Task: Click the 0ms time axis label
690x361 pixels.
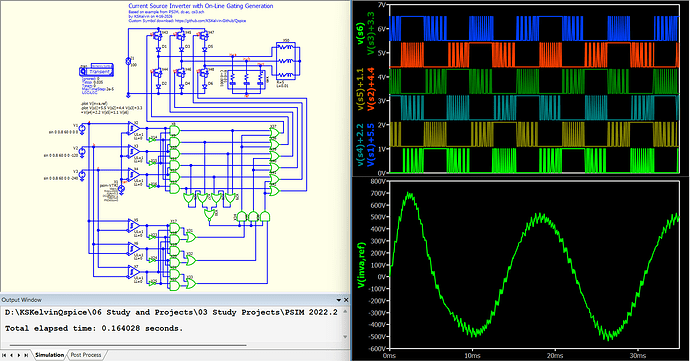Action: 389,355
